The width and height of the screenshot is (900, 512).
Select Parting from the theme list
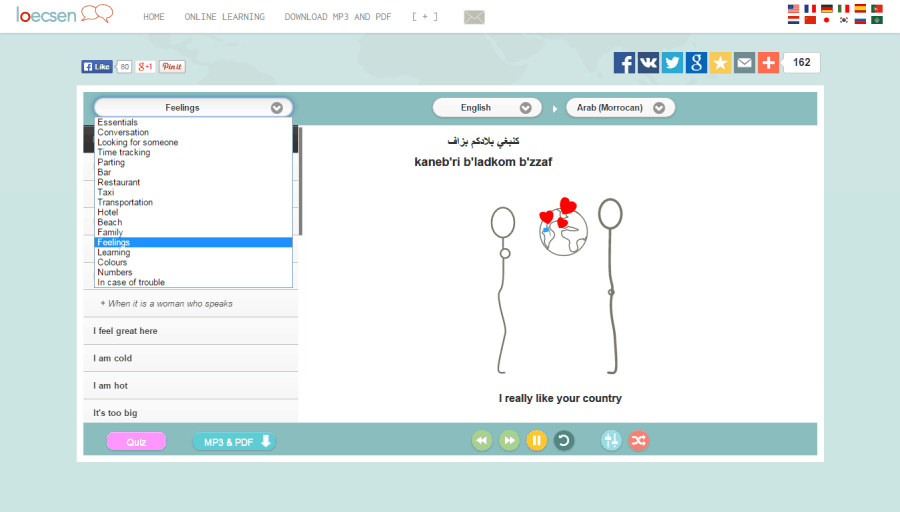(x=193, y=162)
